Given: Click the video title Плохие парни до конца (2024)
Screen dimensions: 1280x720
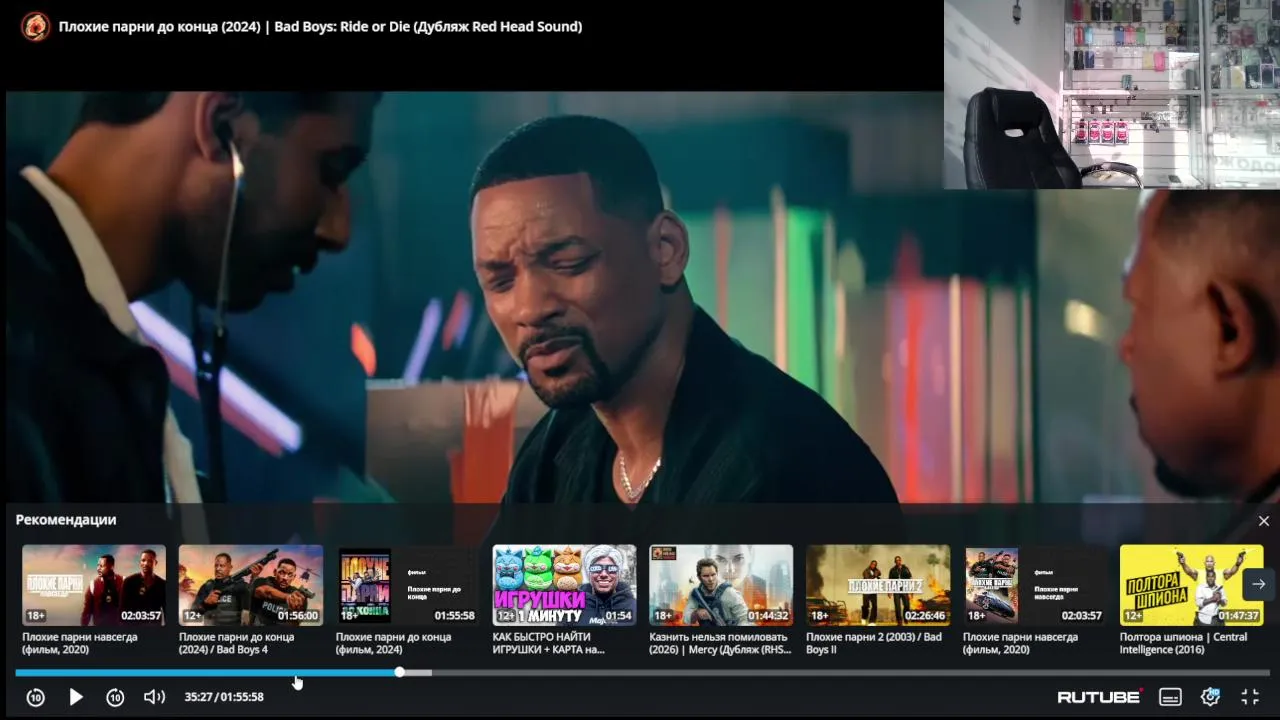Looking at the screenshot, I should [x=320, y=27].
